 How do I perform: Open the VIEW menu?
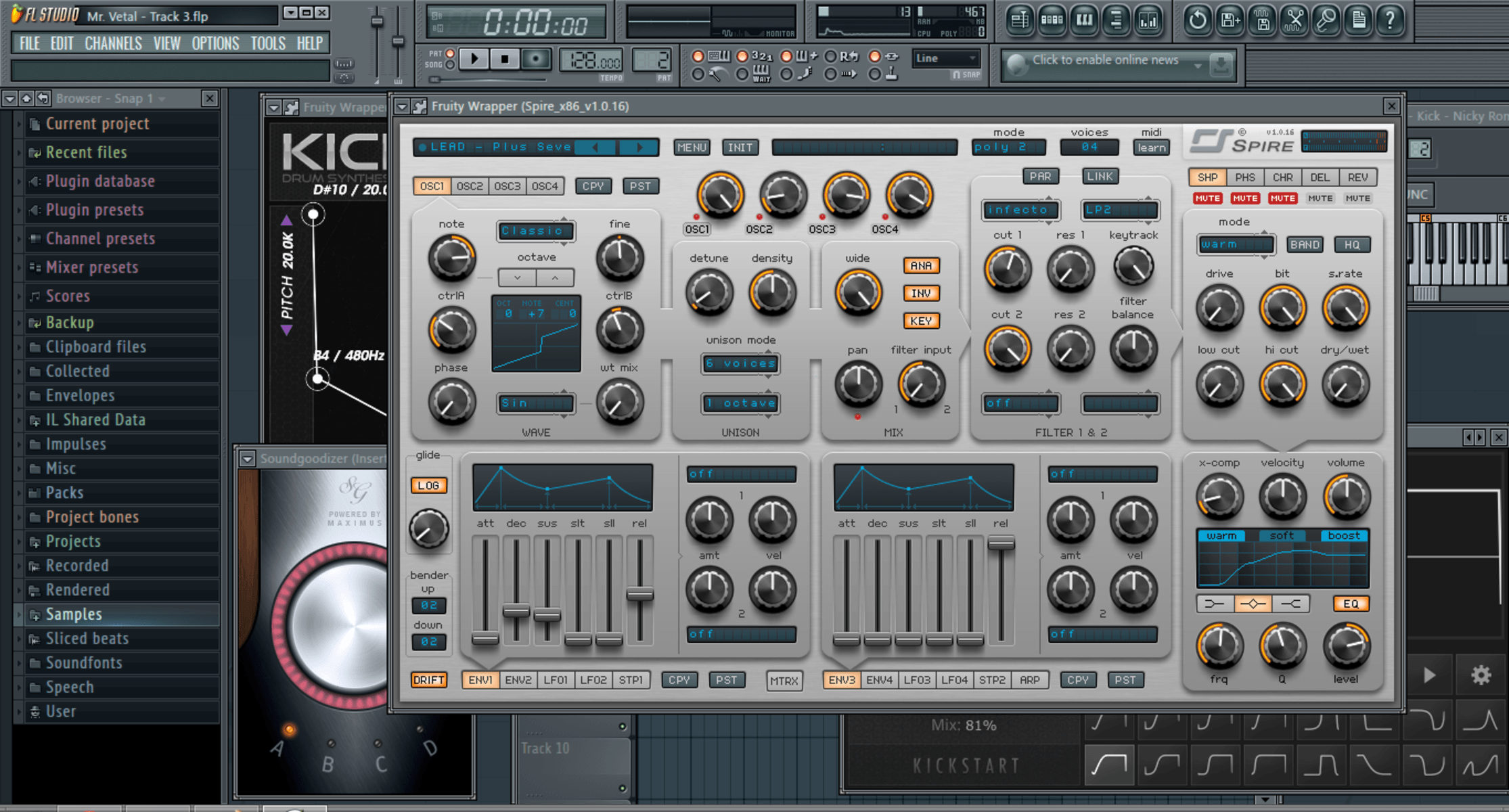[166, 43]
